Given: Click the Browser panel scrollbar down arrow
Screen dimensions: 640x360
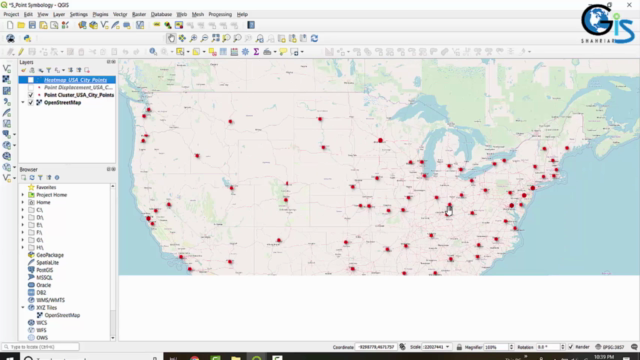Looking at the screenshot, I should tap(113, 338).
